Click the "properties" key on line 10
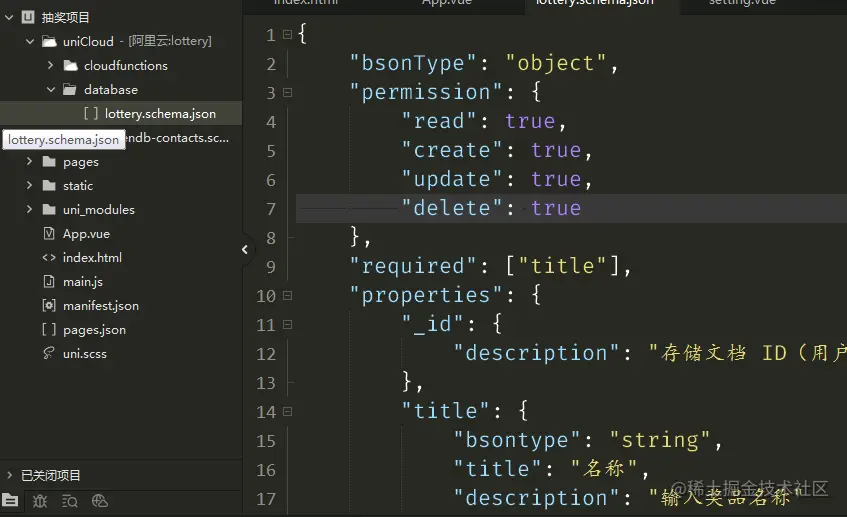 (x=426, y=296)
